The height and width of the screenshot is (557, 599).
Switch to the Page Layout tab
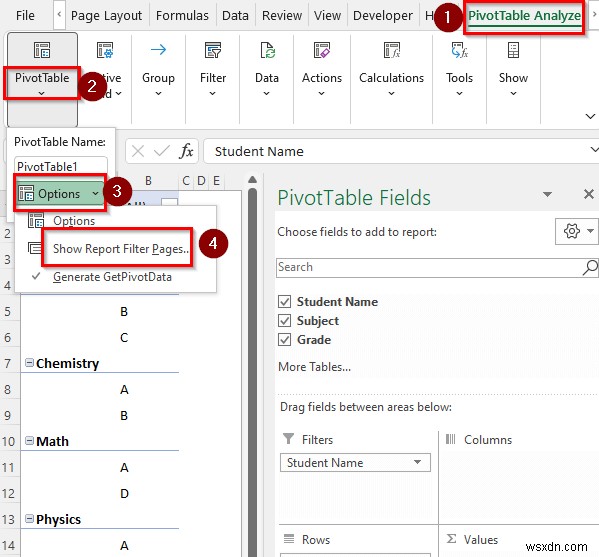click(x=106, y=16)
